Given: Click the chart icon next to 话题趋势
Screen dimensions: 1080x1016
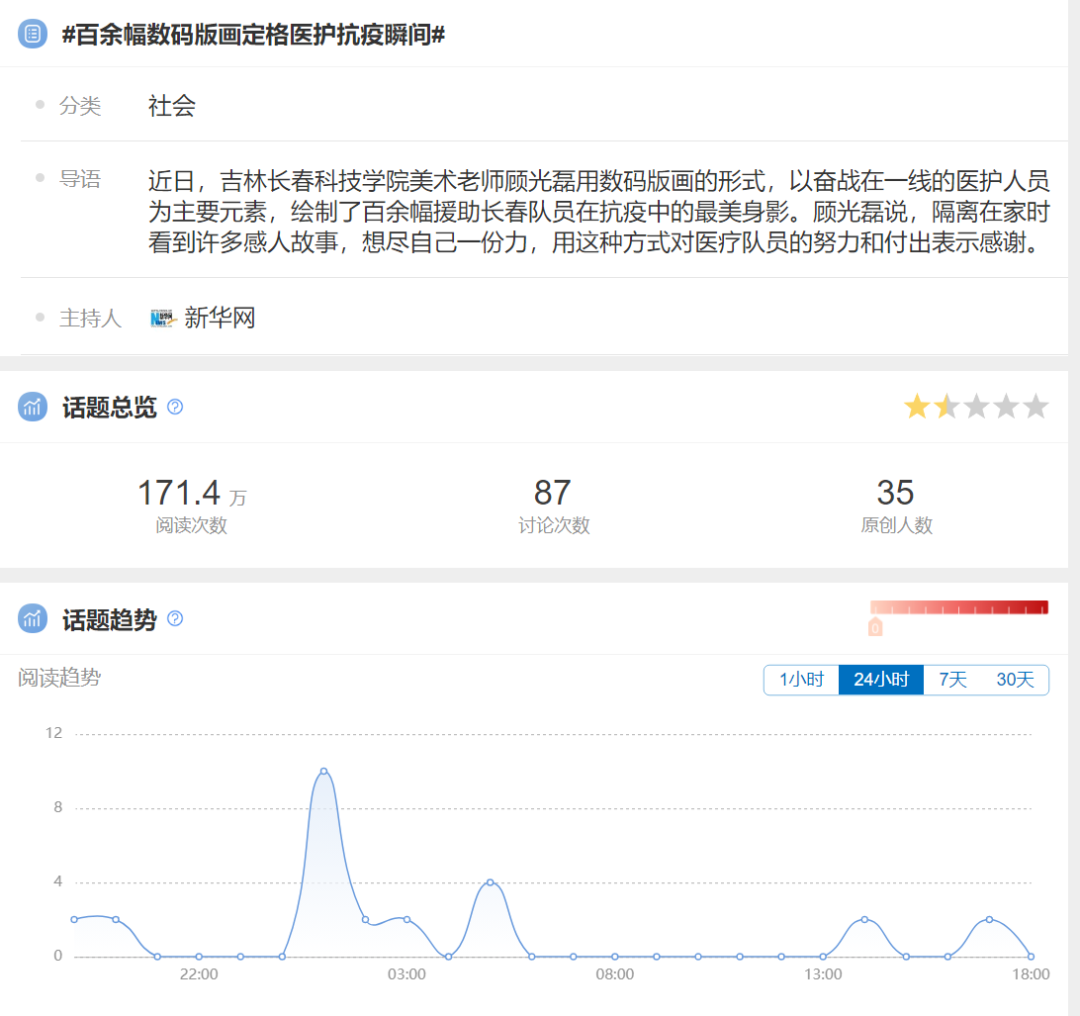Looking at the screenshot, I should (32, 619).
